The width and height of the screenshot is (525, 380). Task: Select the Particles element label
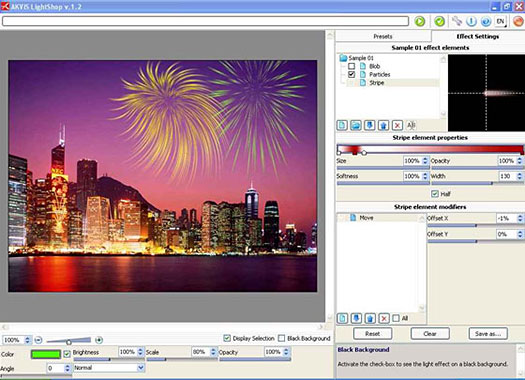pyautogui.click(x=379, y=74)
